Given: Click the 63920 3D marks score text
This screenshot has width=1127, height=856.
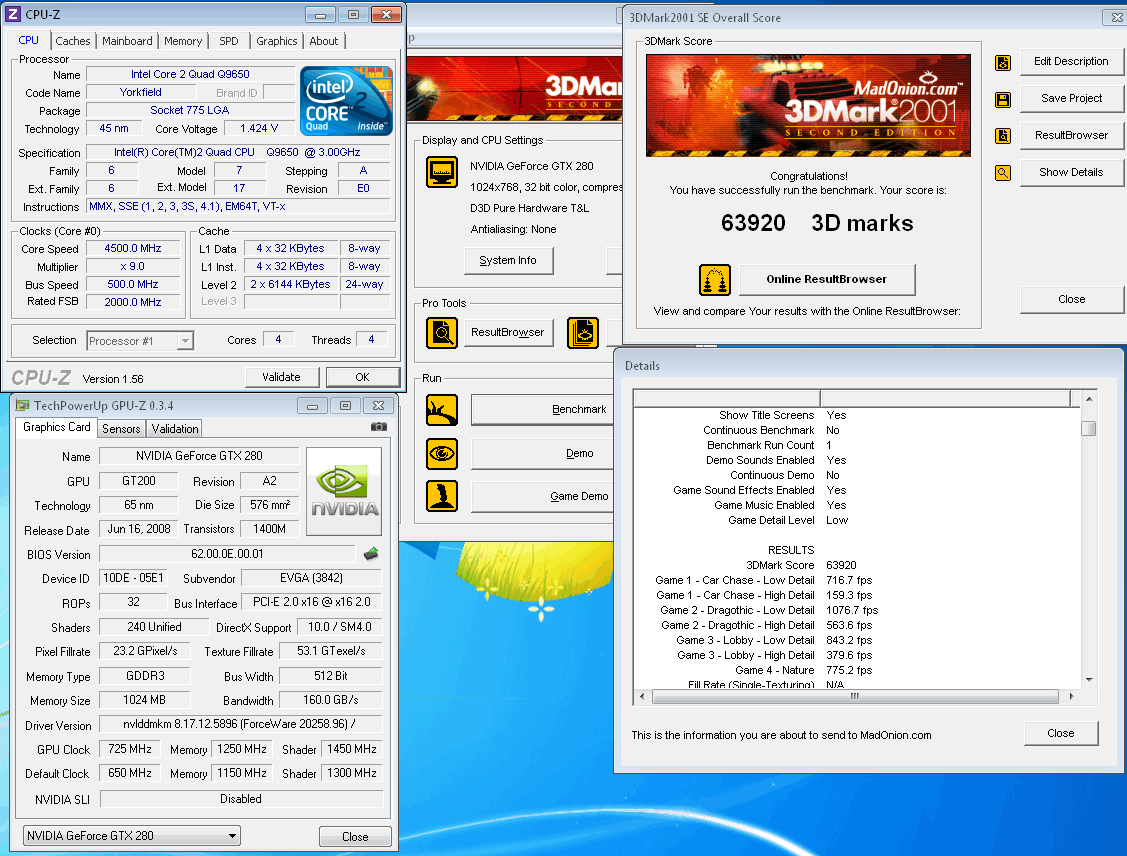Looking at the screenshot, I should (x=816, y=223).
